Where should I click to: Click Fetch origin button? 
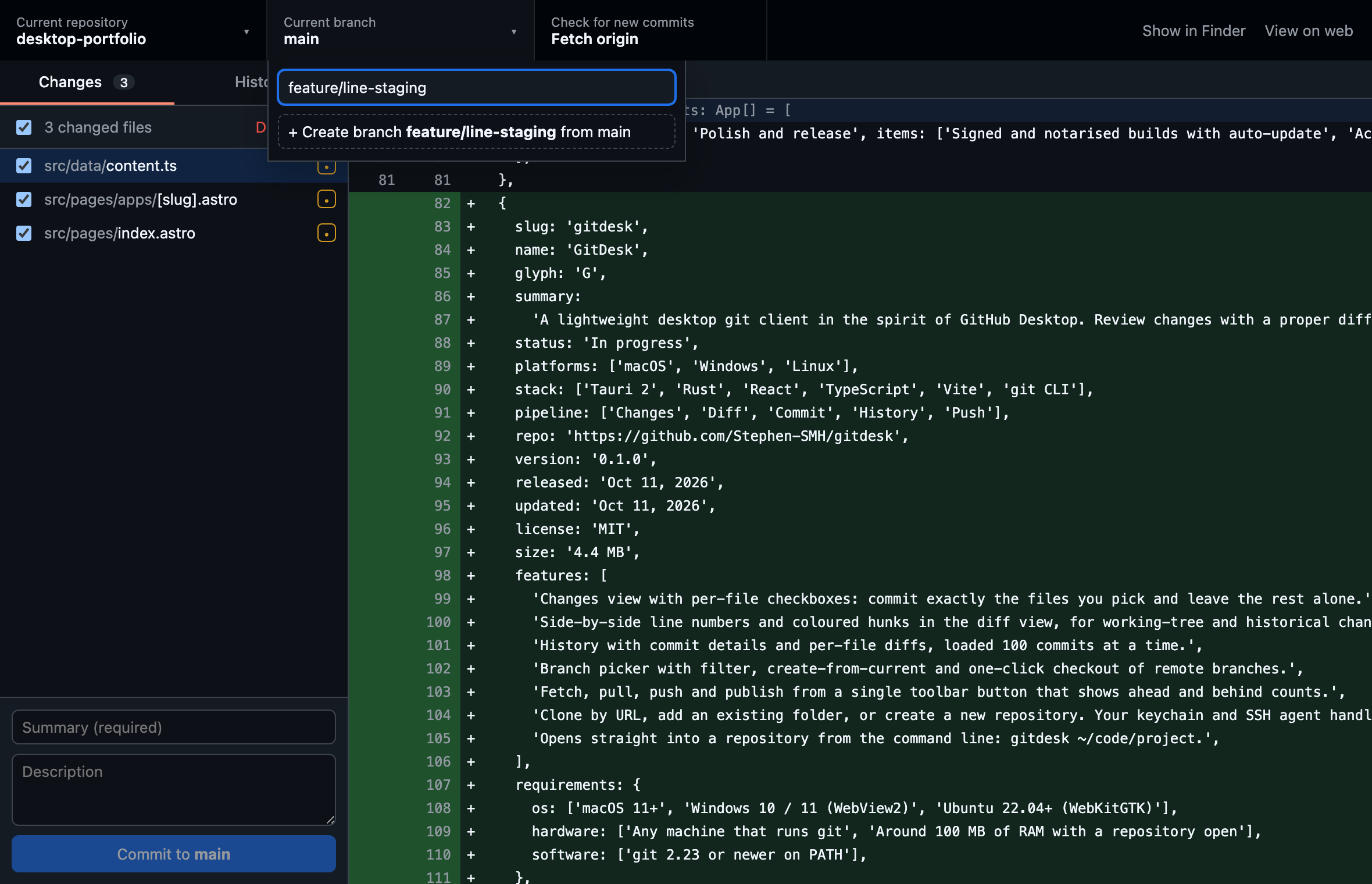651,30
